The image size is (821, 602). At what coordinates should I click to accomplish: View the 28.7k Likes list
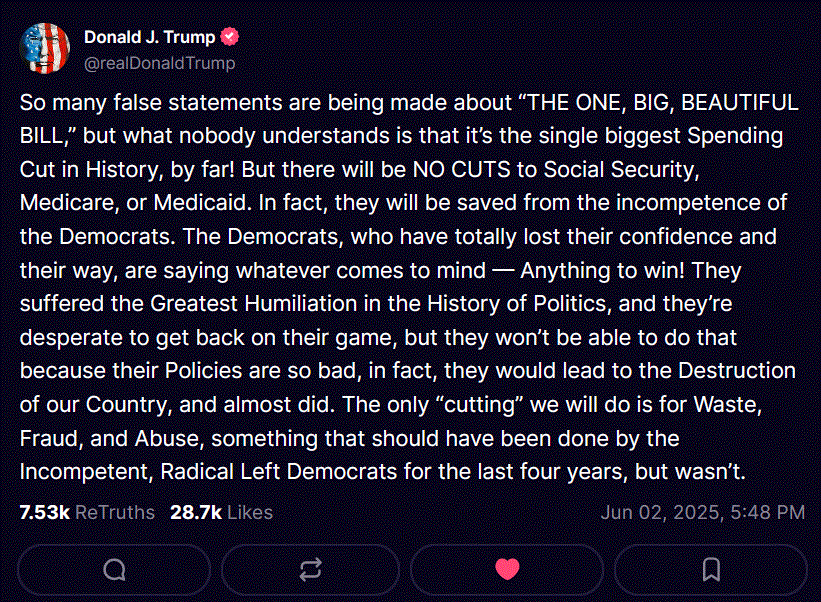click(x=221, y=512)
